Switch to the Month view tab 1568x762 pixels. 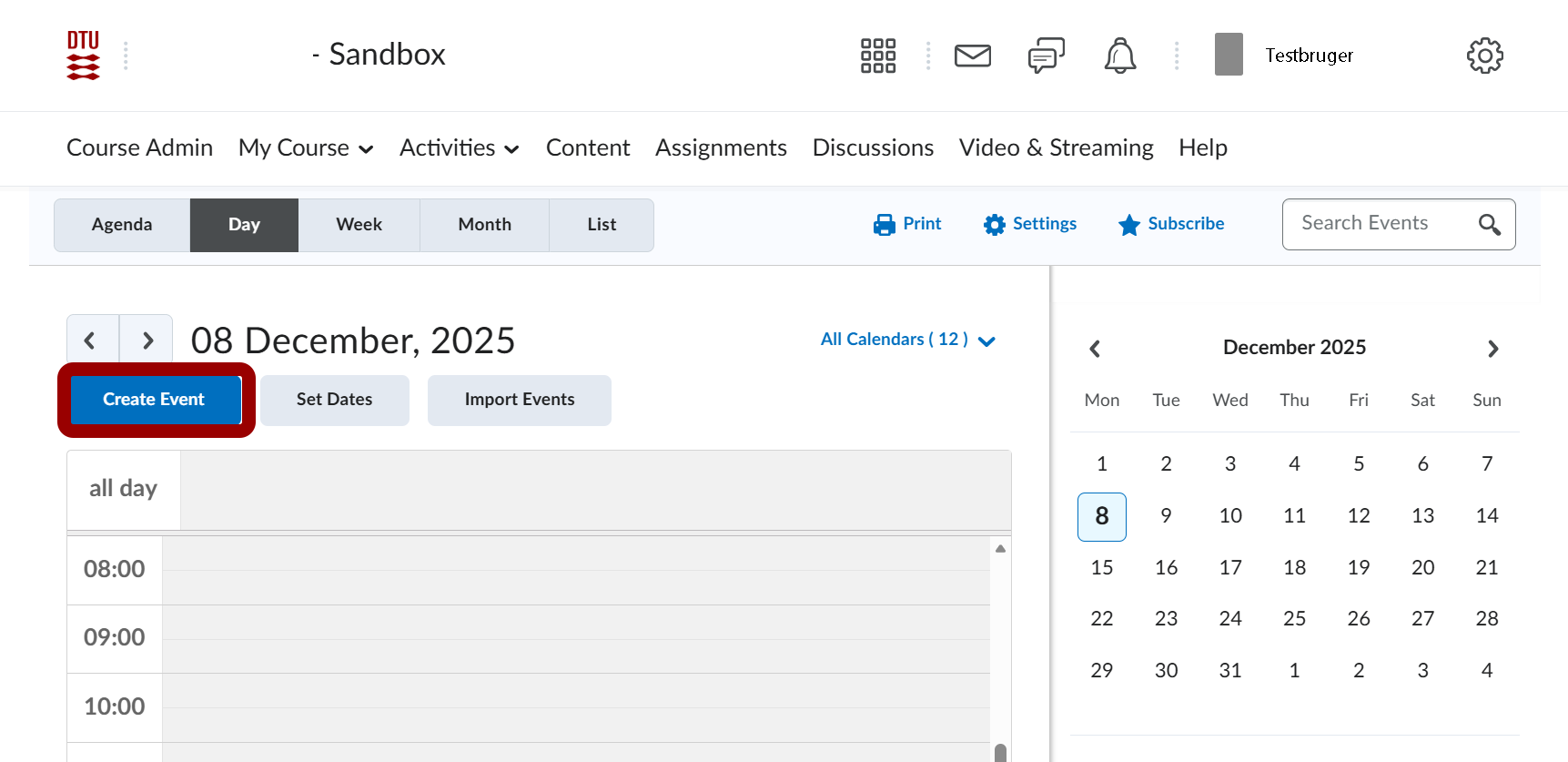484,225
